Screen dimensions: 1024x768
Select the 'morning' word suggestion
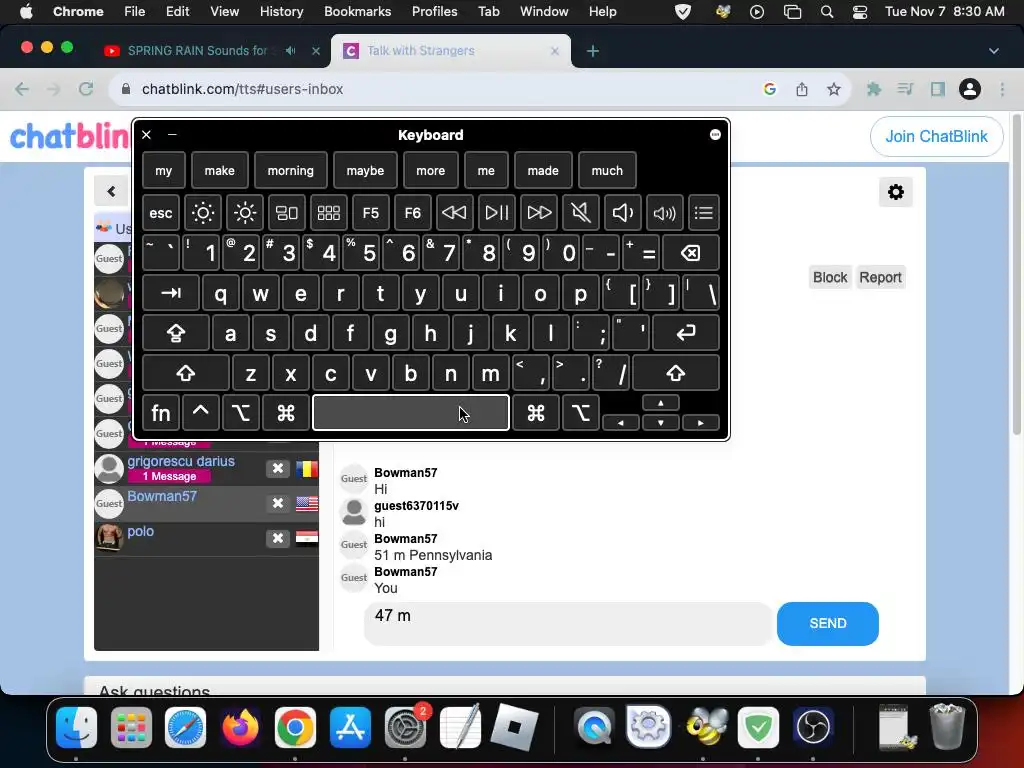(x=291, y=170)
